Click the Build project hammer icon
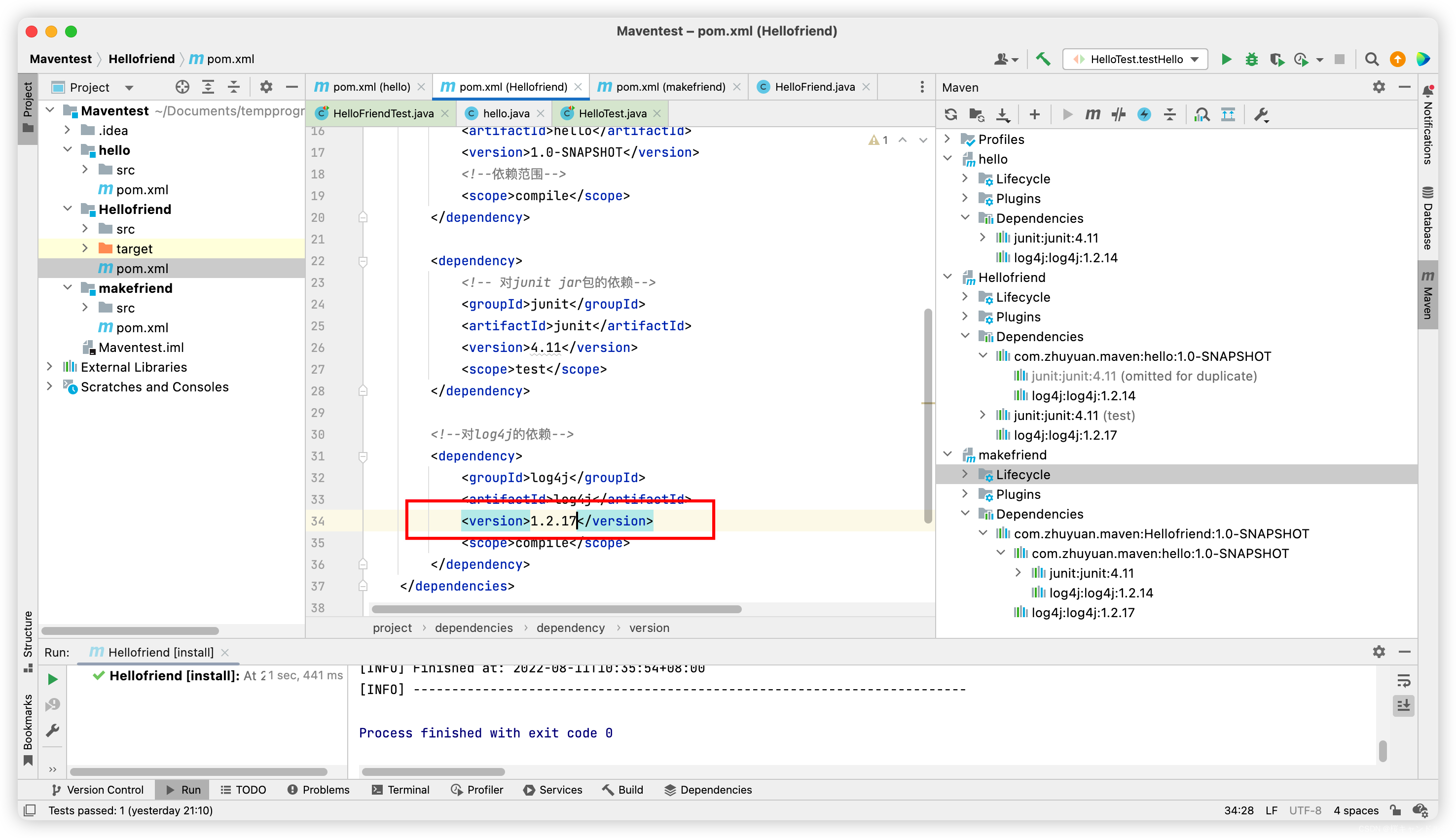This screenshot has height=838, width=1456. [x=1043, y=59]
